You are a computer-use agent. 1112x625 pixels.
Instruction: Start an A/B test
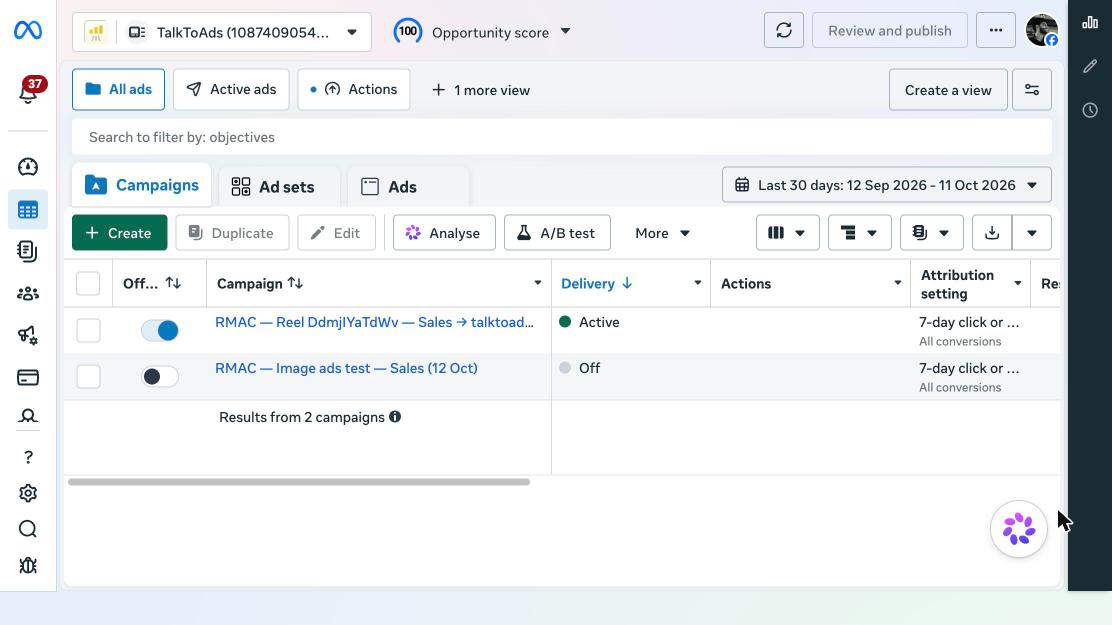557,233
